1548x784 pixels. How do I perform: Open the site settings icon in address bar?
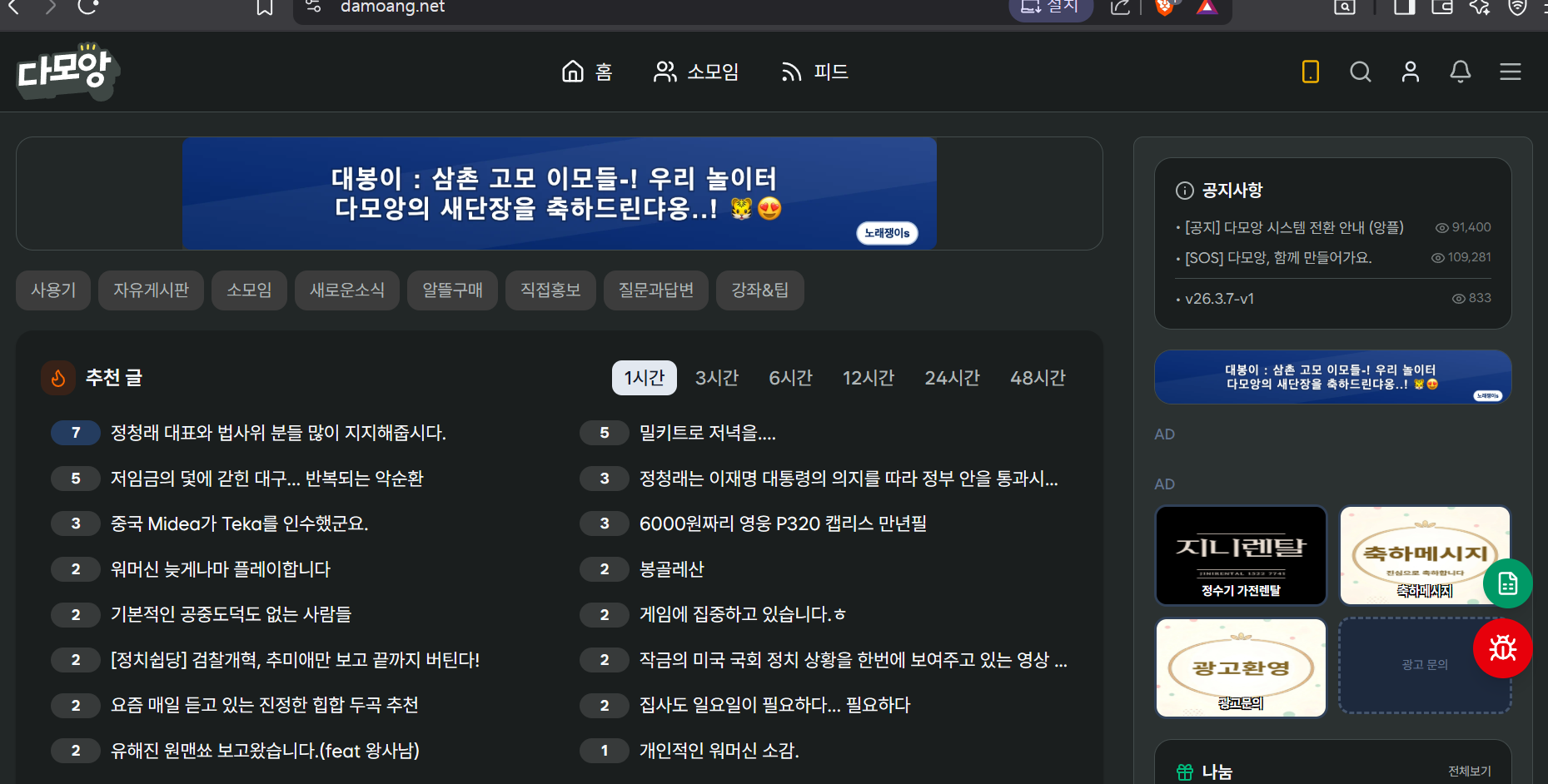313,7
